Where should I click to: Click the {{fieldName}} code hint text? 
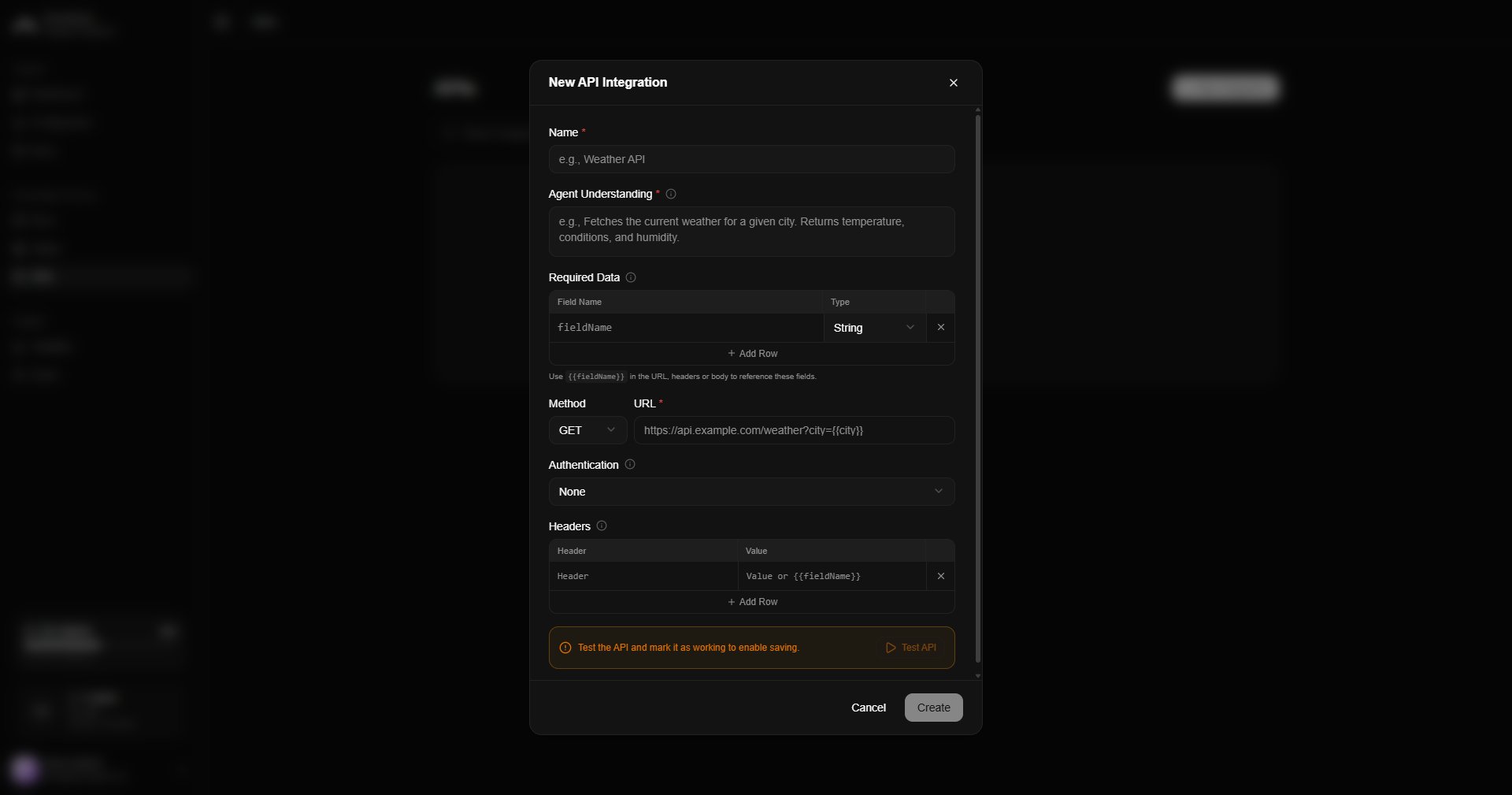(x=596, y=377)
